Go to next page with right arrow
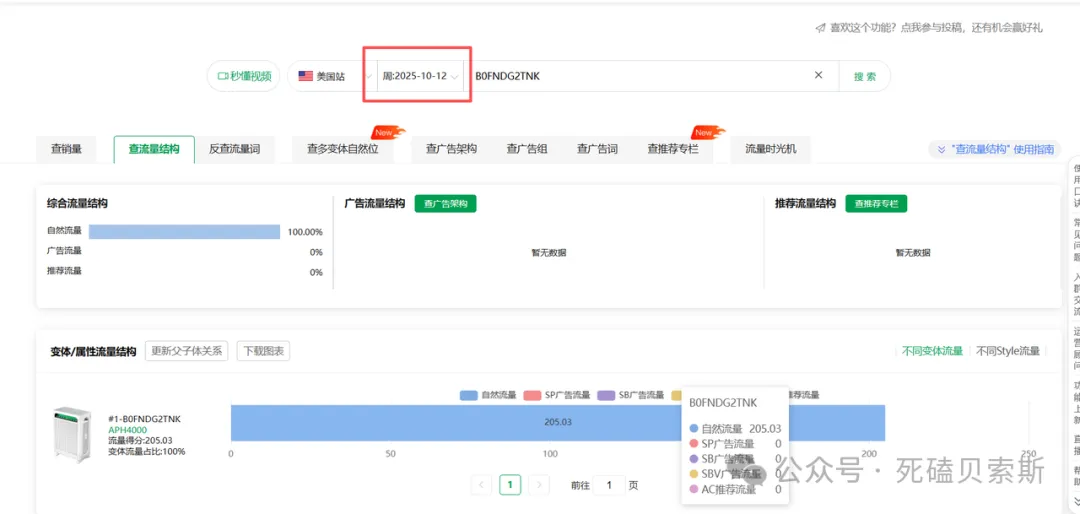Viewport: 1080px width, 514px height. pyautogui.click(x=539, y=485)
